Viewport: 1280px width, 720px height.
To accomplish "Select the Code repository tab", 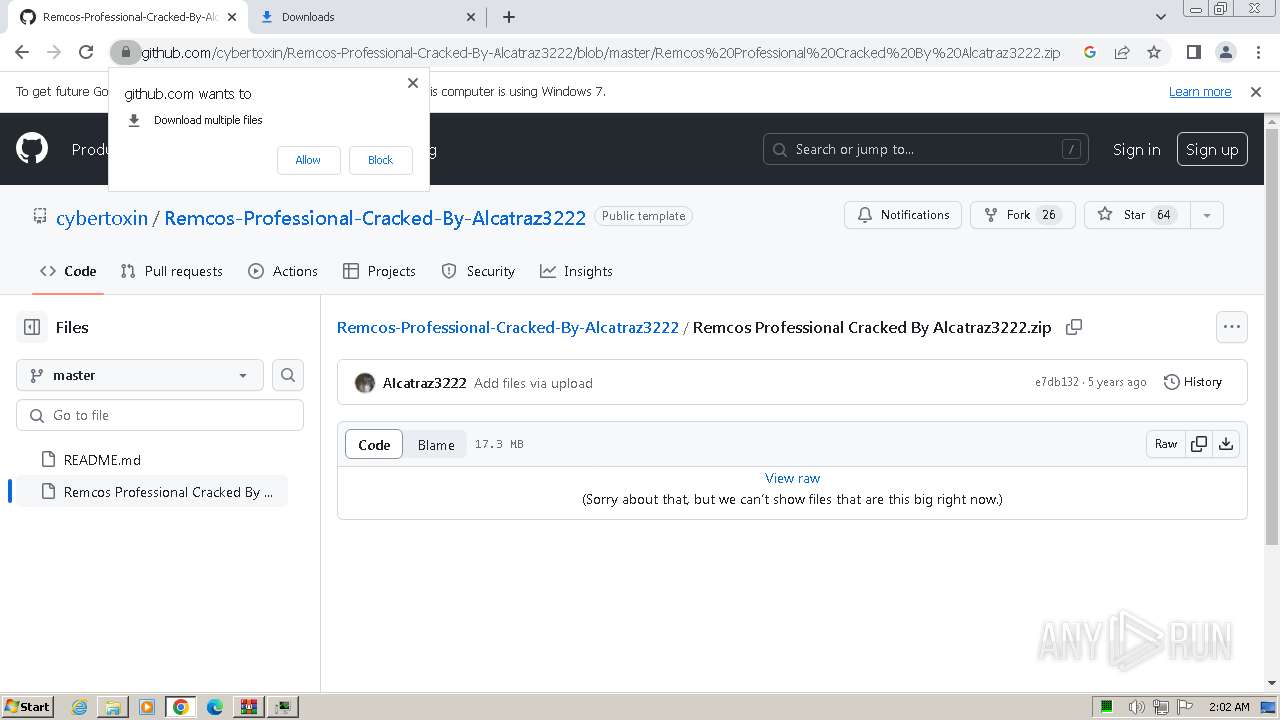I will (x=68, y=271).
